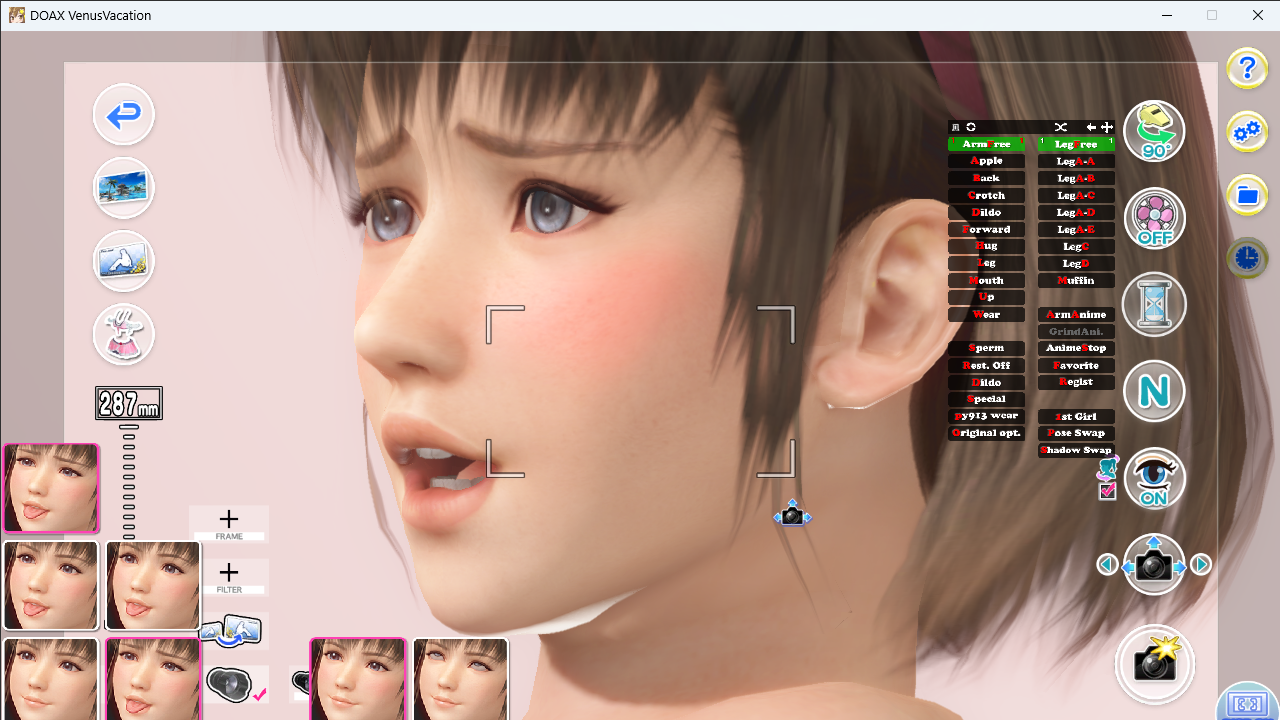Image resolution: width=1280 pixels, height=720 pixels.
Task: Select the LegA-E pose
Action: (1076, 229)
